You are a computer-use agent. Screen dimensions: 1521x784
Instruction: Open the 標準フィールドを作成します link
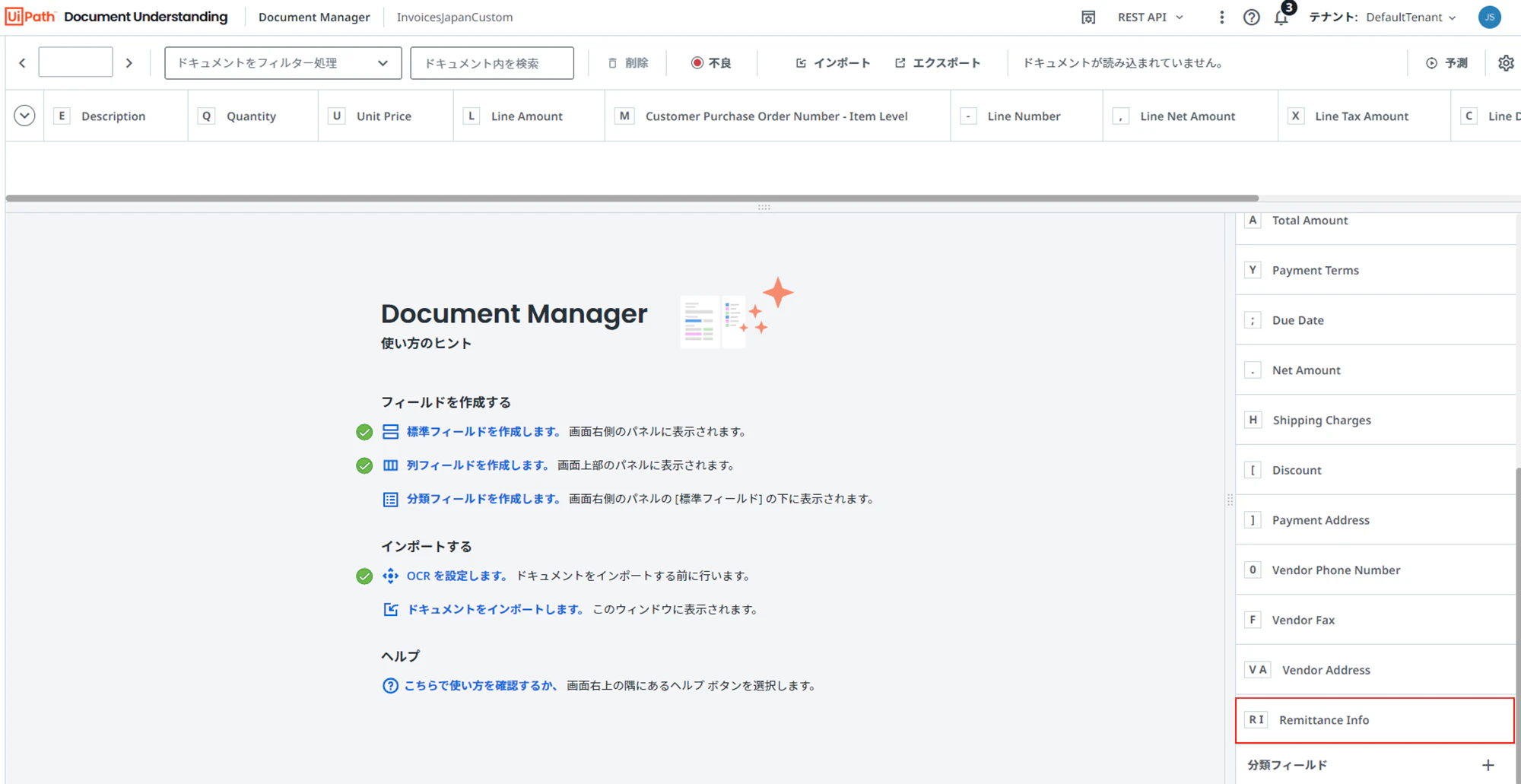(484, 432)
